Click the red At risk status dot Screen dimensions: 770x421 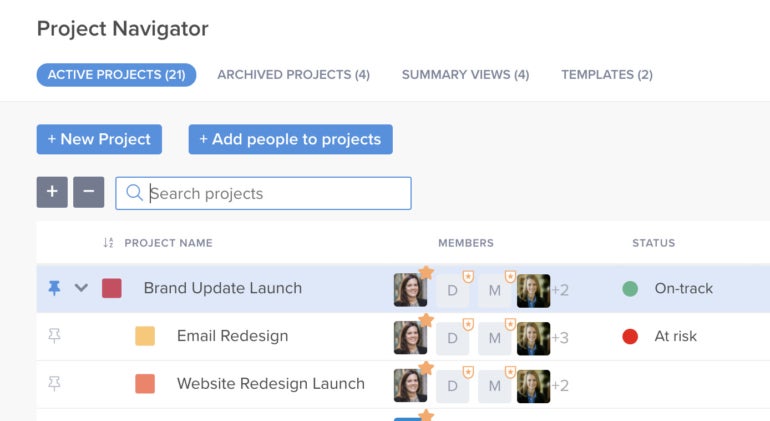pyautogui.click(x=630, y=337)
